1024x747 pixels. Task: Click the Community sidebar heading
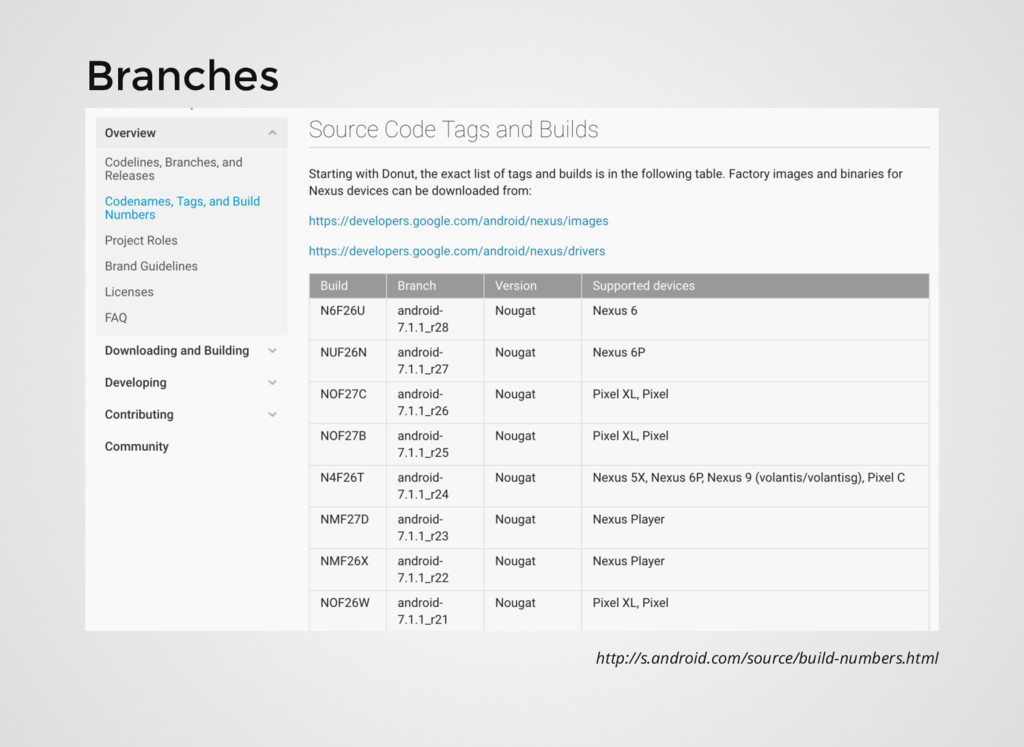[x=137, y=447]
